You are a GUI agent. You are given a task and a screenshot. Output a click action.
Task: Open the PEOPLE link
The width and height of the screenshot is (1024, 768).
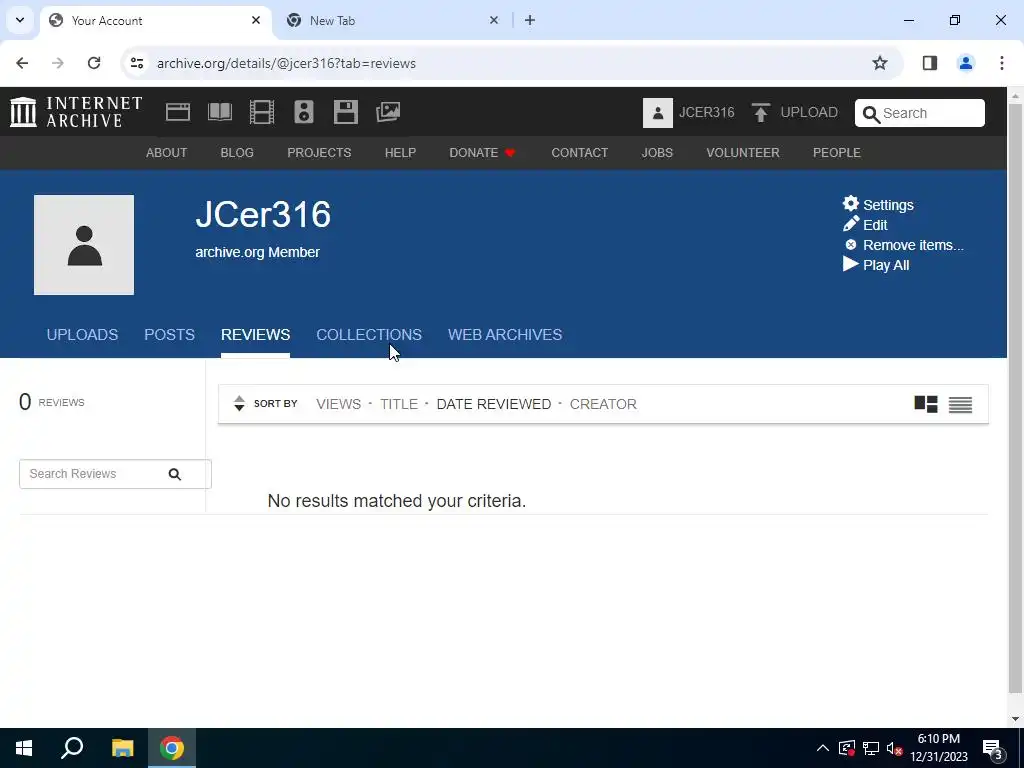[x=837, y=153]
